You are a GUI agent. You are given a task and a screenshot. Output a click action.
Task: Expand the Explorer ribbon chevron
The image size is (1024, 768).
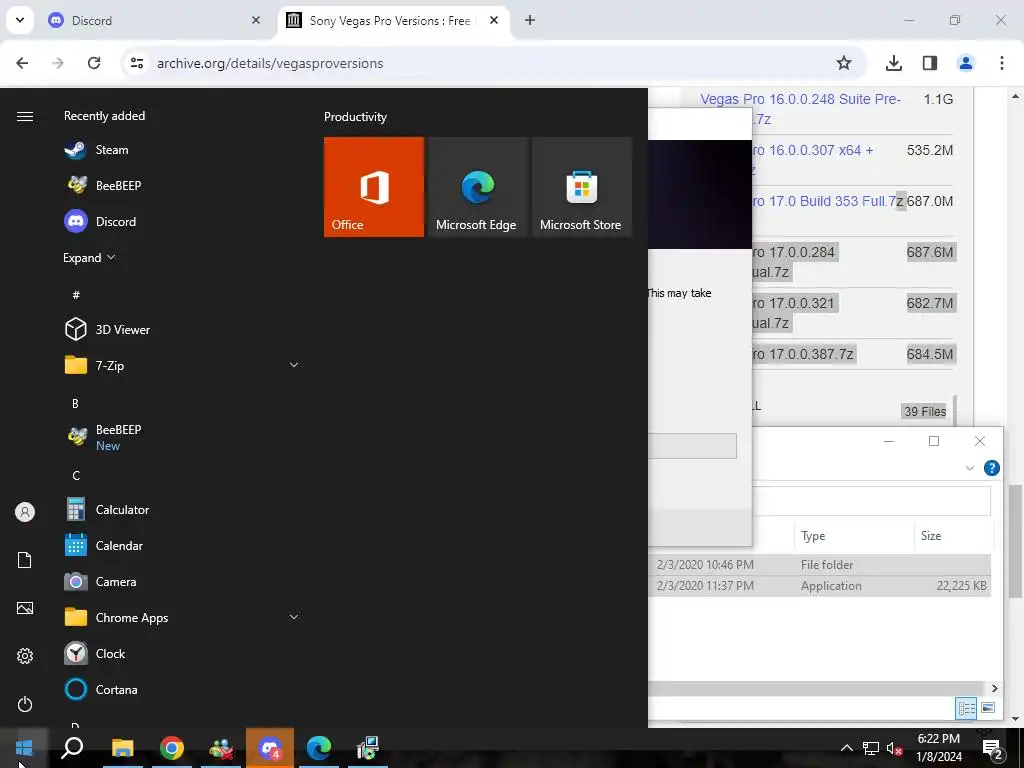[970, 468]
